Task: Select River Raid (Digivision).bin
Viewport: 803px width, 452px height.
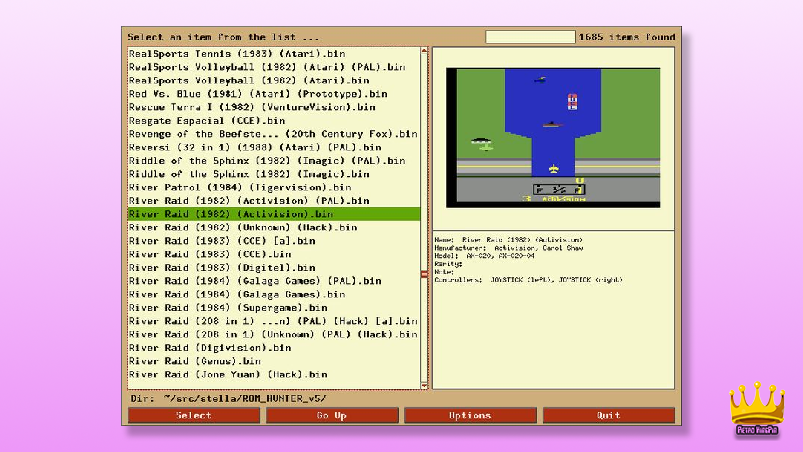Action: (274, 348)
